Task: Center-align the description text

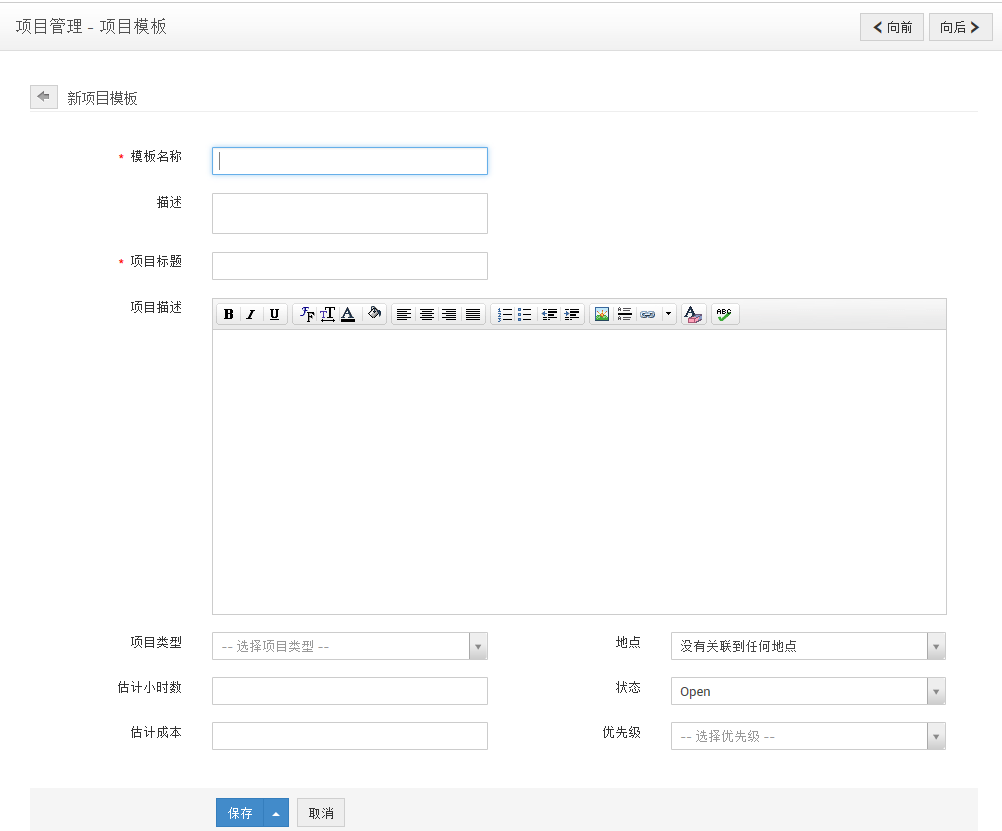Action: pos(427,314)
